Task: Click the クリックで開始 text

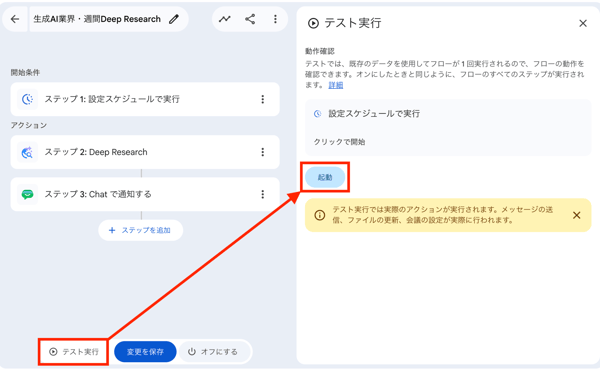Action: point(339,142)
